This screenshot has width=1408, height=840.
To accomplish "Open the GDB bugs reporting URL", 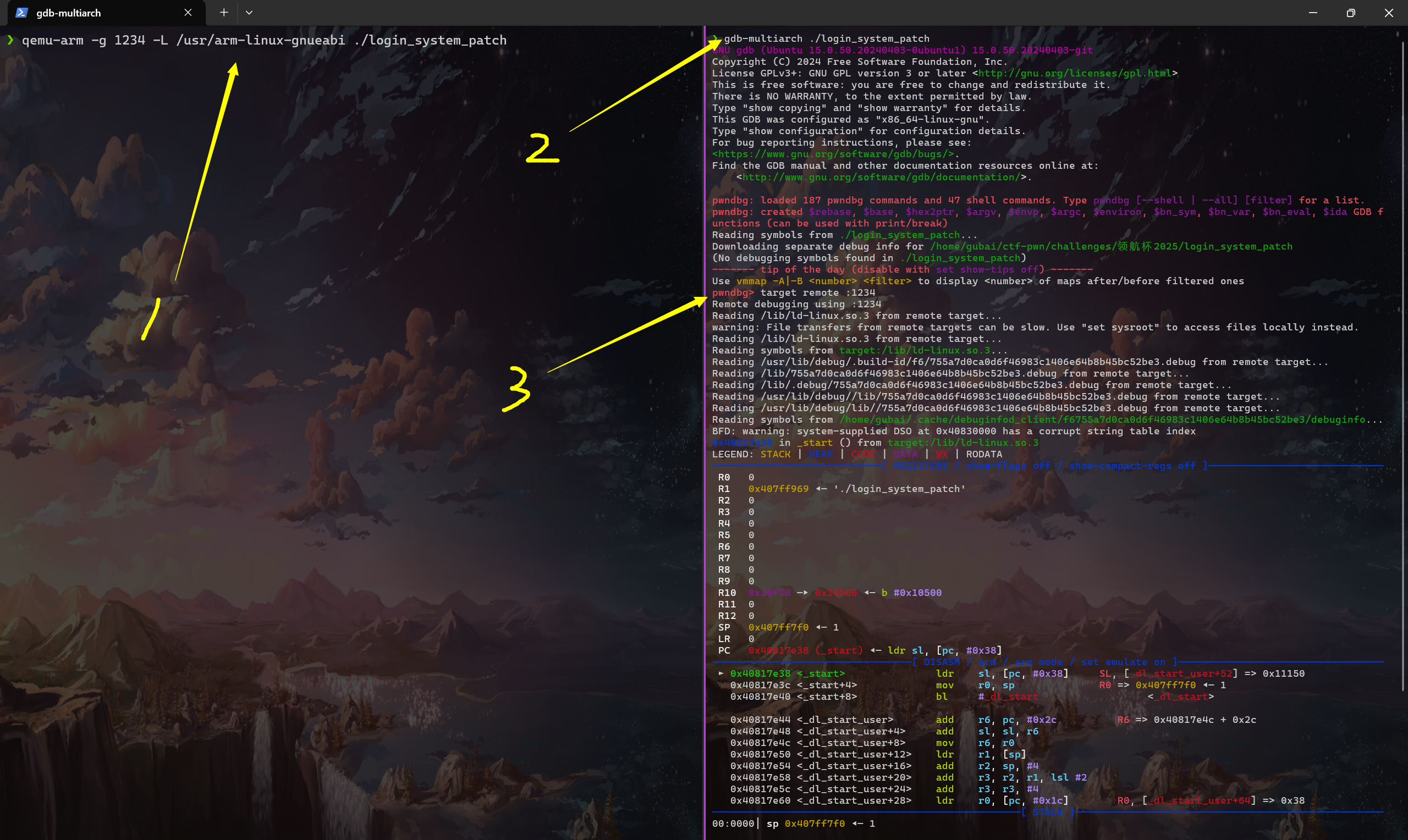I will click(x=833, y=154).
